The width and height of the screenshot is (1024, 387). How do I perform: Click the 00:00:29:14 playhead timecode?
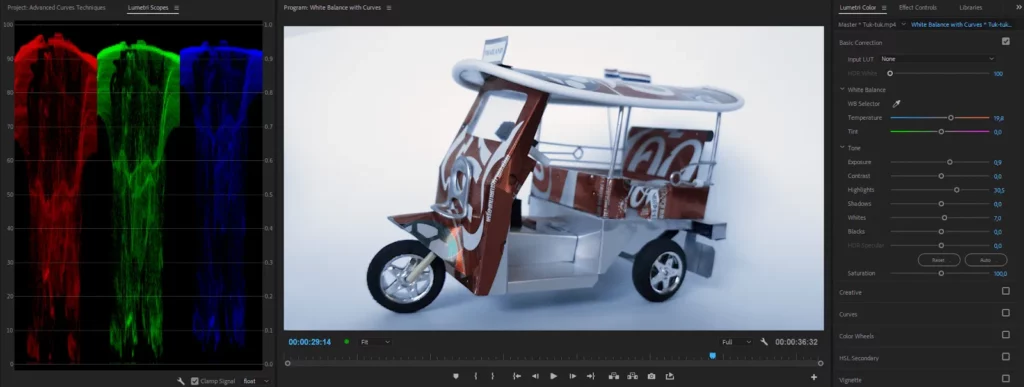[310, 342]
